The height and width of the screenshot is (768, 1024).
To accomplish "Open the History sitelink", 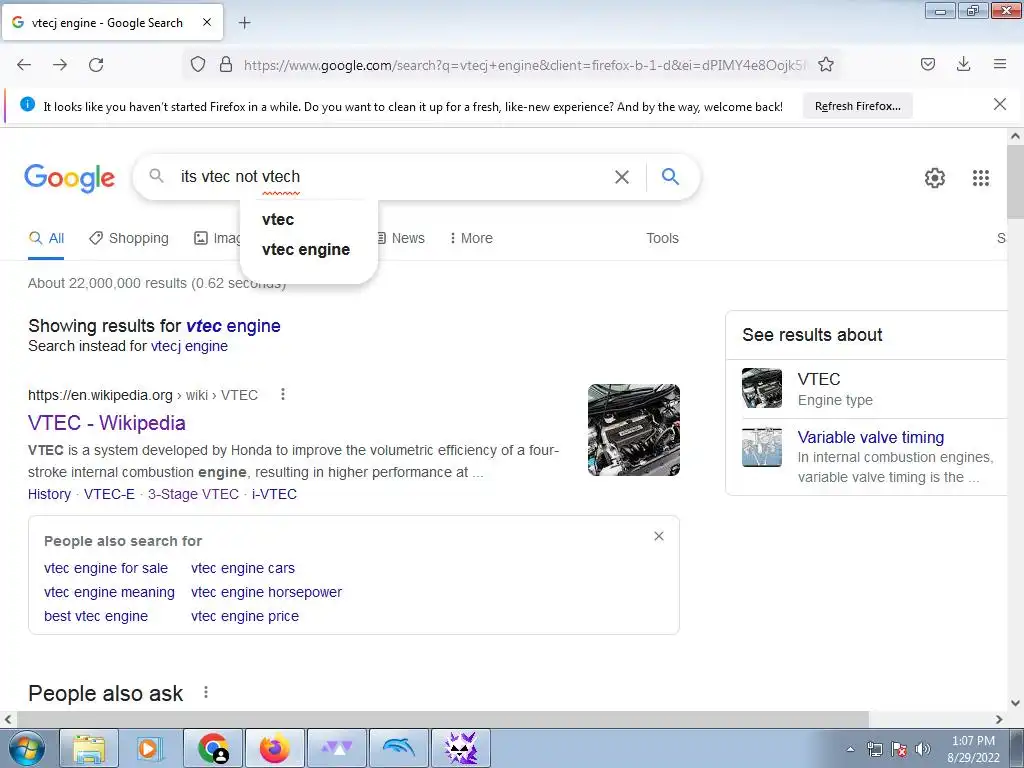I will (x=49, y=494).
